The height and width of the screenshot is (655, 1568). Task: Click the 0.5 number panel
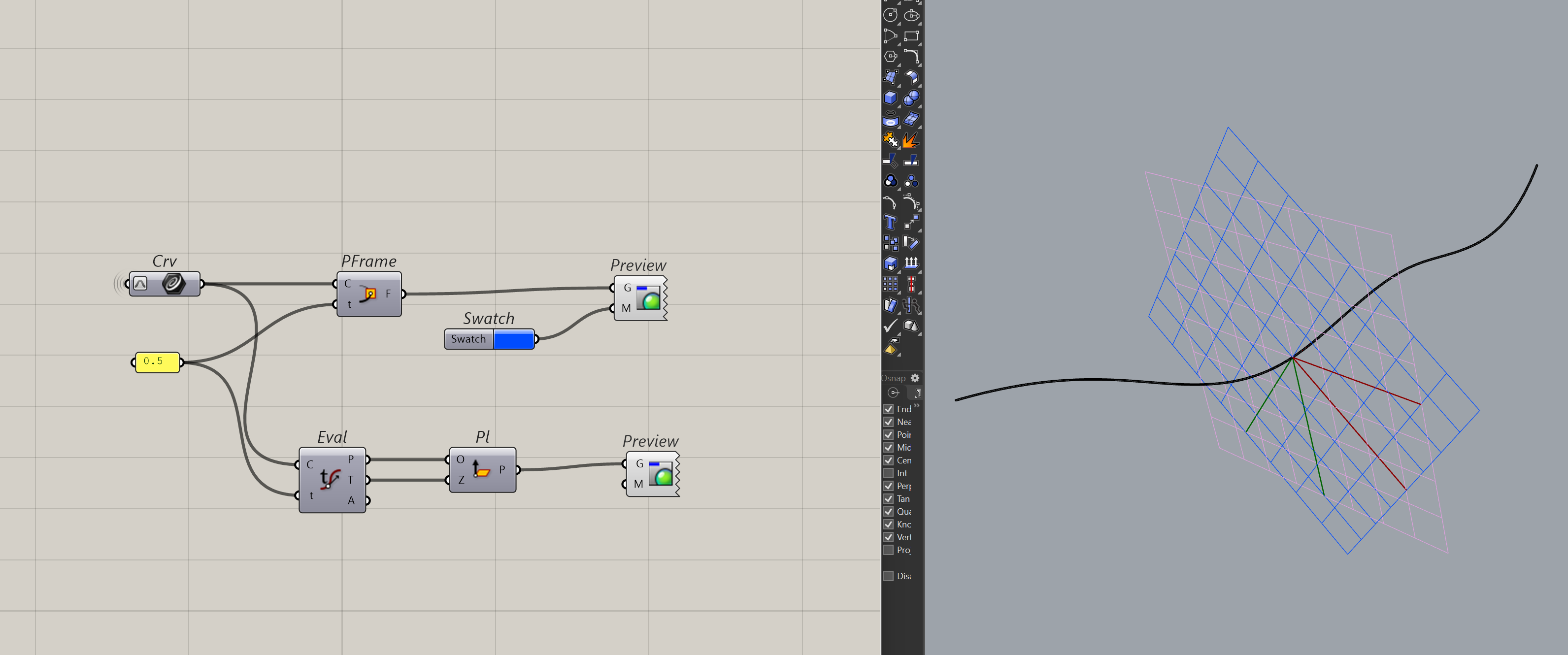157,361
